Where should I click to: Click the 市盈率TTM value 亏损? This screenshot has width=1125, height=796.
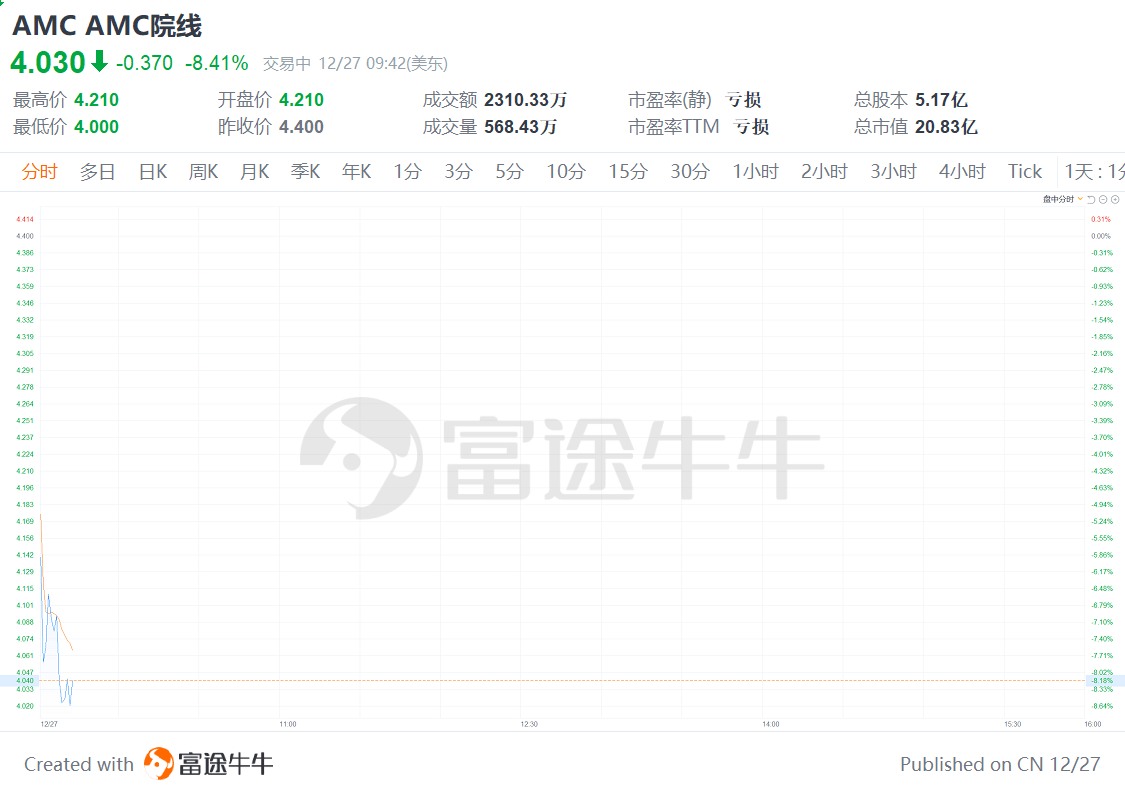751,127
